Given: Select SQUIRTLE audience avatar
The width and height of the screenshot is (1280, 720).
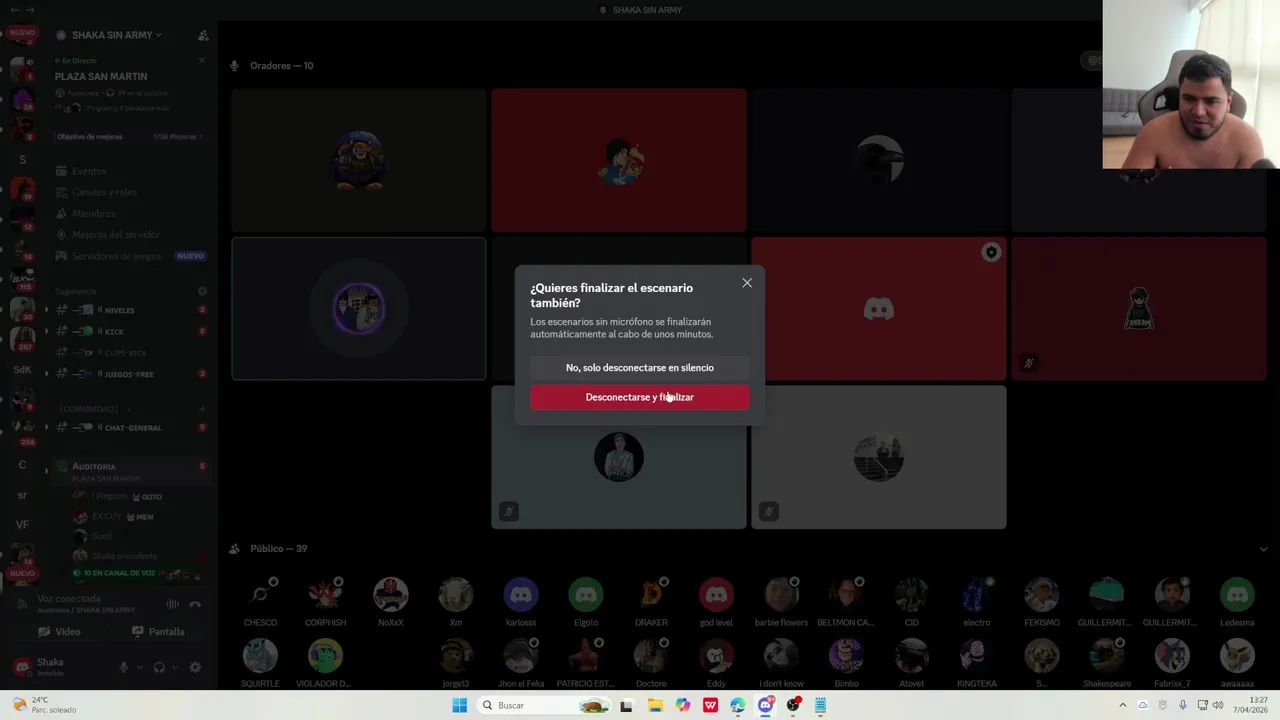Looking at the screenshot, I should (x=260, y=656).
